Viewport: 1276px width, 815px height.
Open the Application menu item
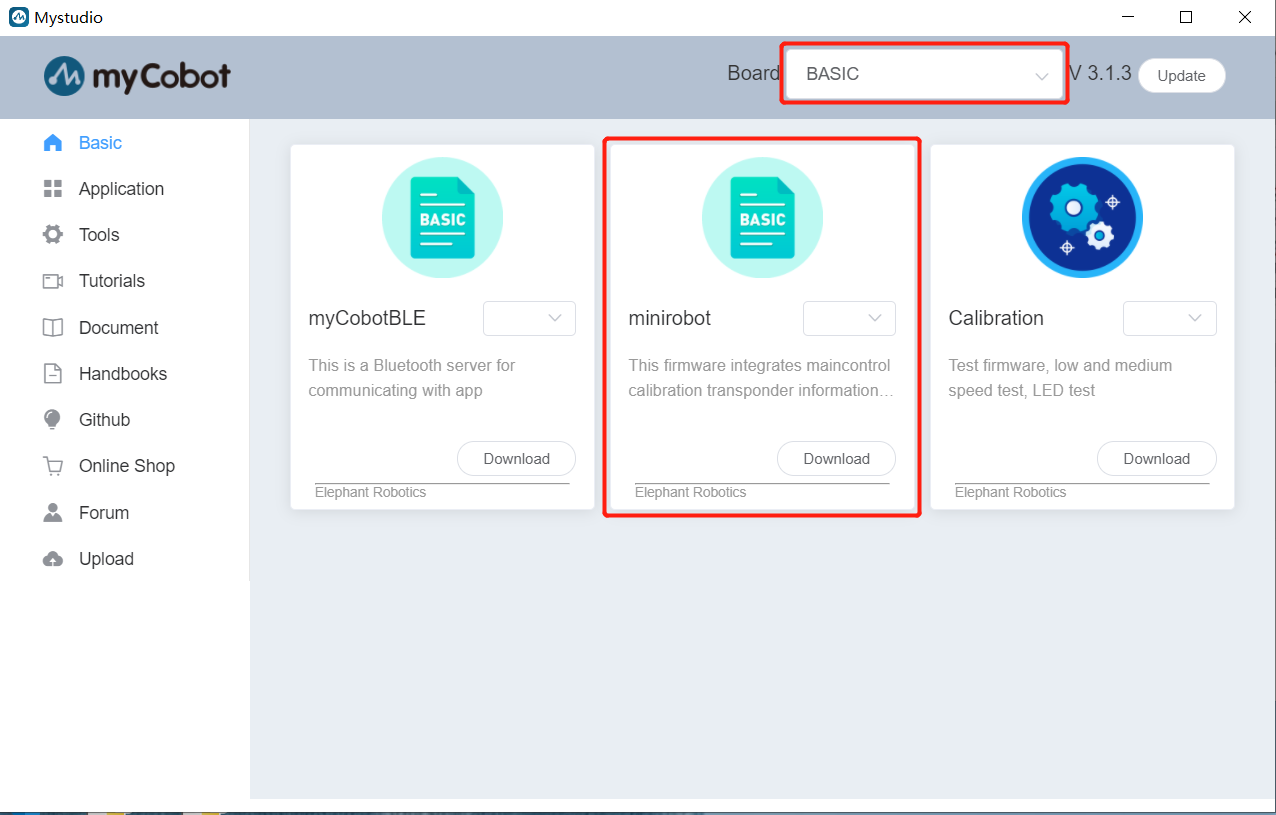[121, 189]
